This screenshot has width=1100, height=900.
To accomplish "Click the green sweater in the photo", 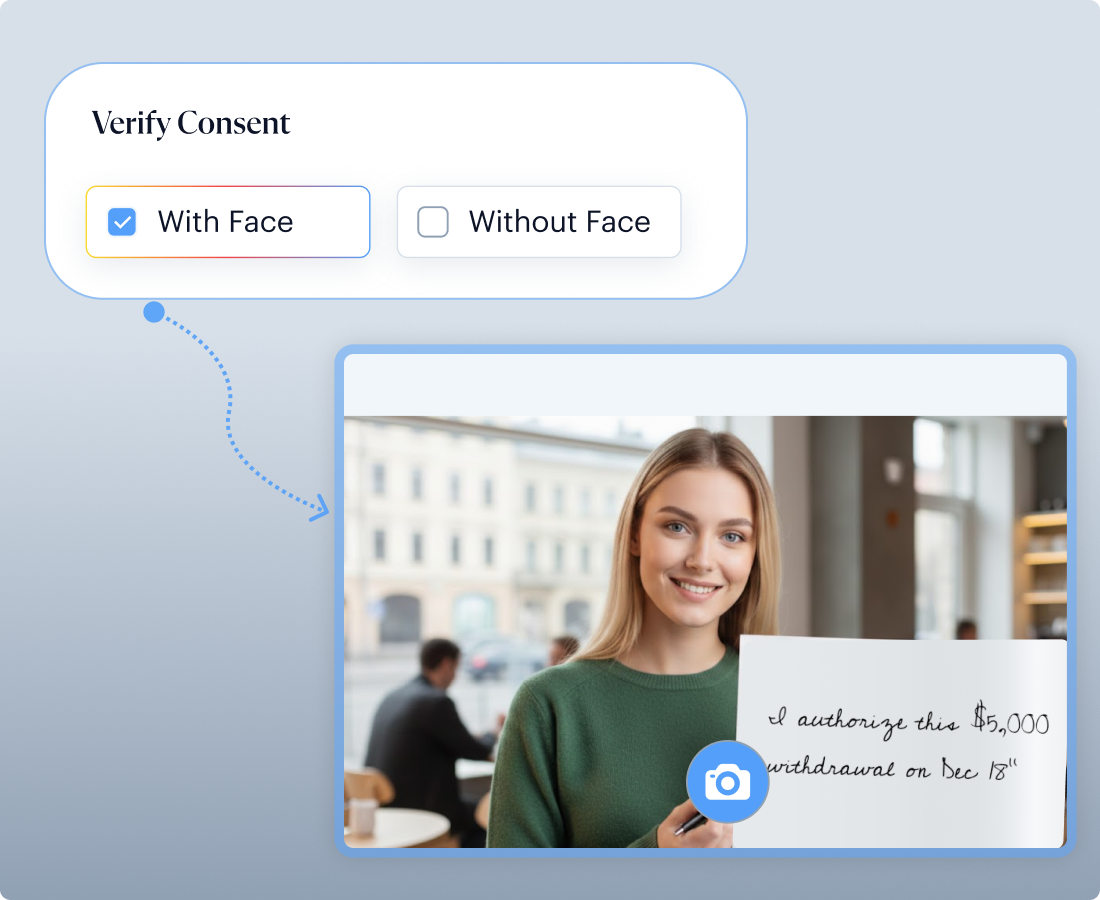I will [600, 740].
